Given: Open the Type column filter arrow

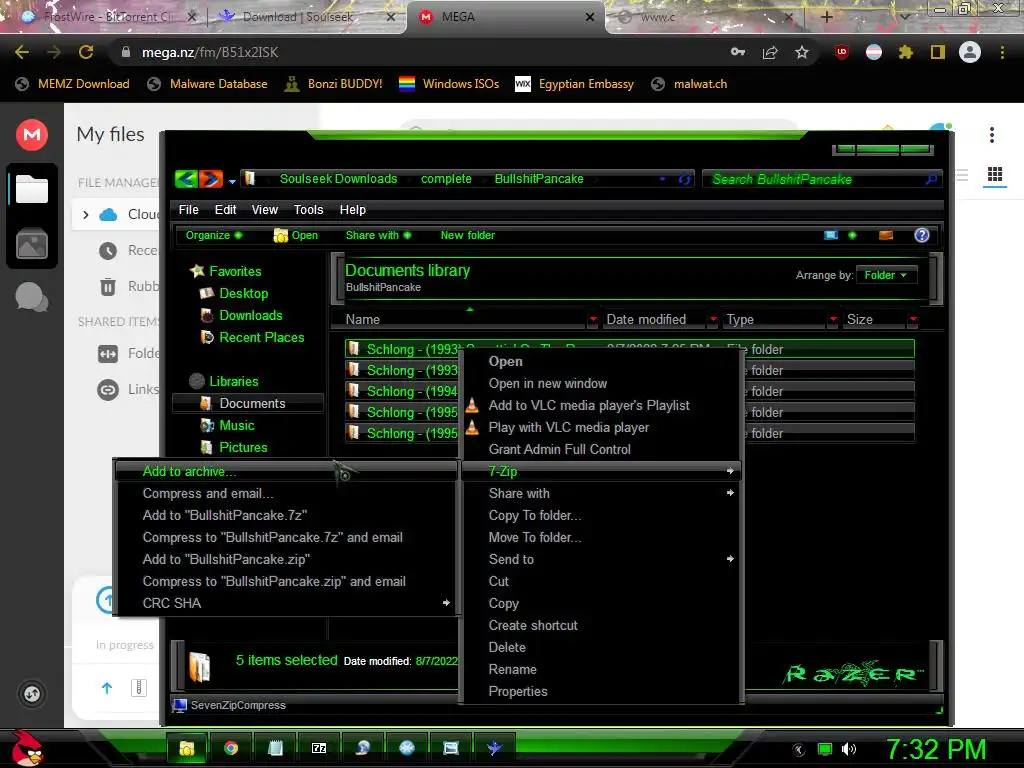Looking at the screenshot, I should click(833, 319).
